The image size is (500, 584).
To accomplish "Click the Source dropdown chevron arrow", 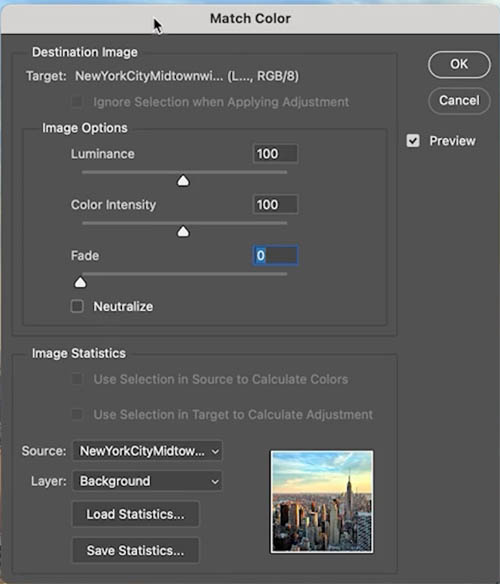I will [x=215, y=451].
